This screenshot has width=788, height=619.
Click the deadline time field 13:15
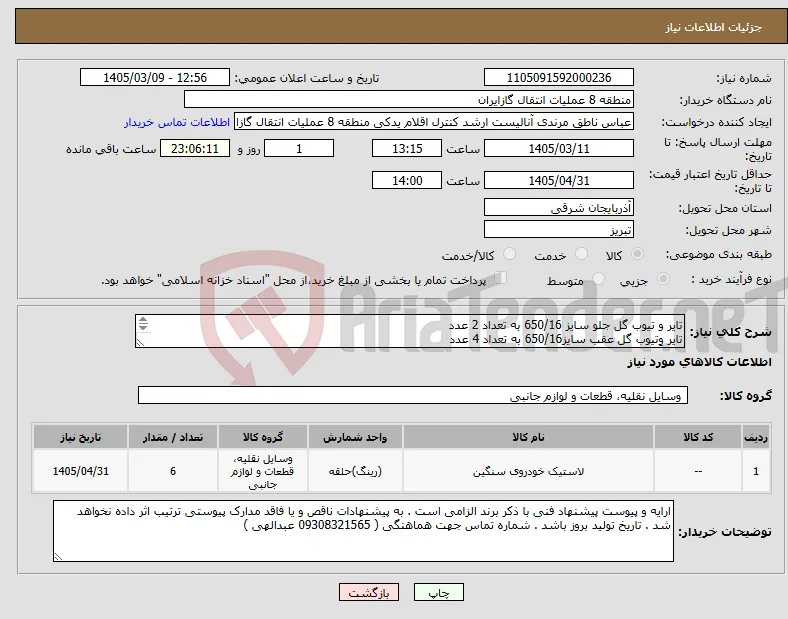click(x=407, y=149)
